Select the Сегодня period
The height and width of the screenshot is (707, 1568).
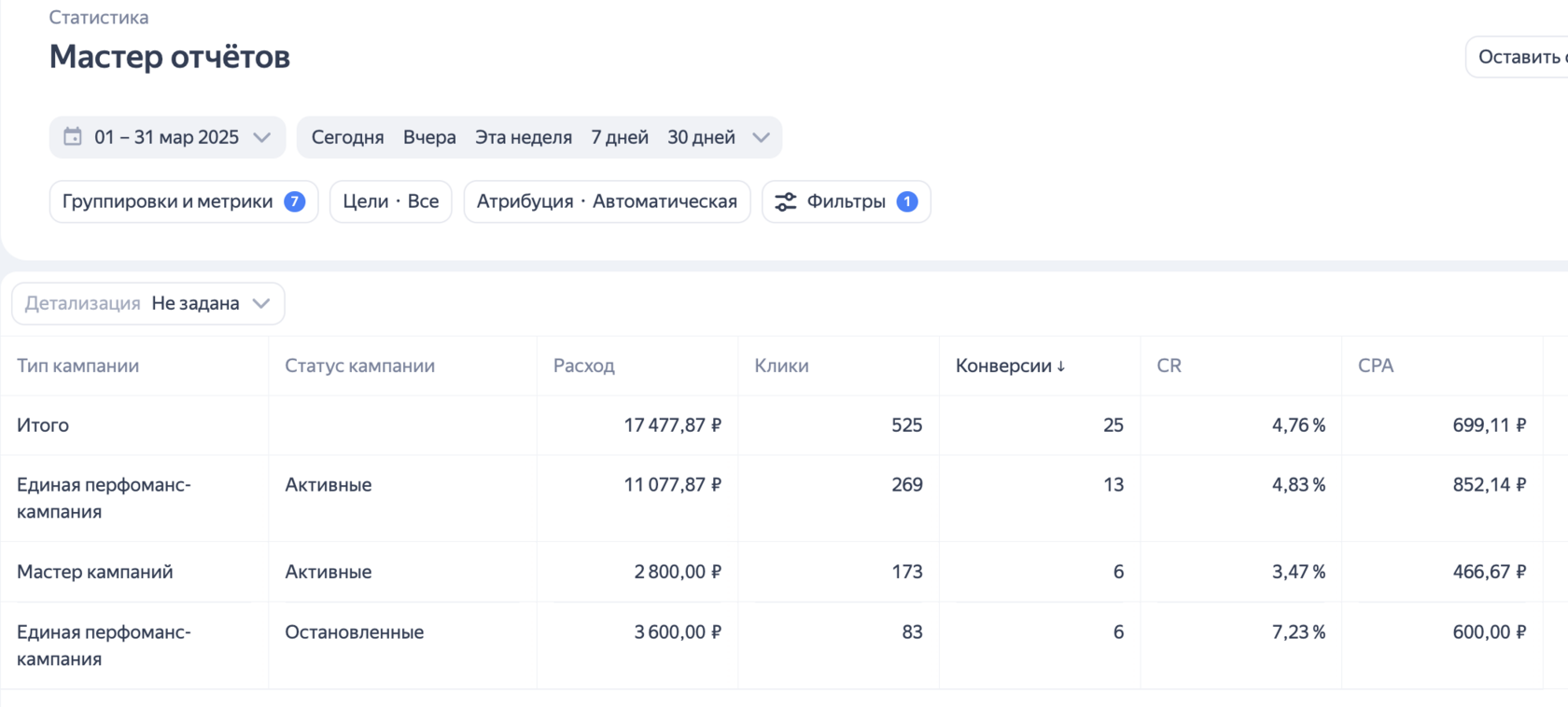click(347, 137)
